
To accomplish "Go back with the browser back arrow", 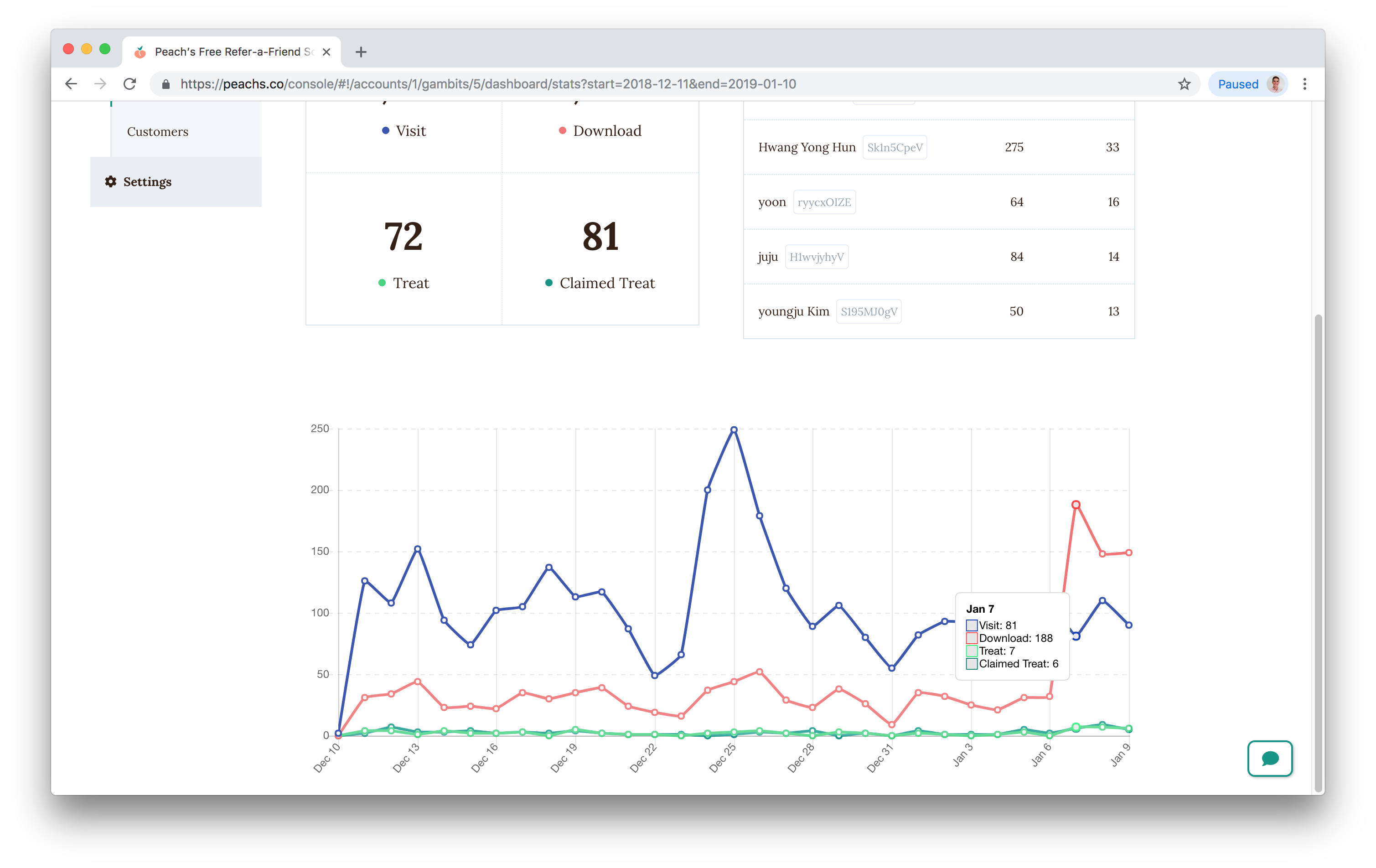I will pos(71,85).
